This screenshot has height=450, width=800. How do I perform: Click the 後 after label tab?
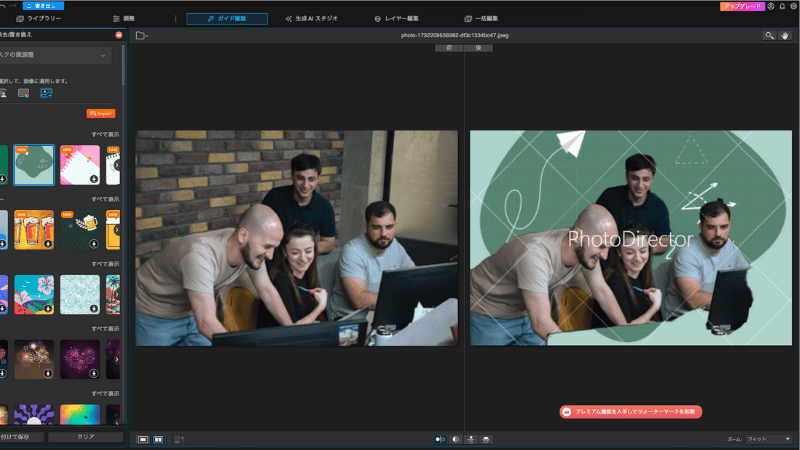coord(479,48)
